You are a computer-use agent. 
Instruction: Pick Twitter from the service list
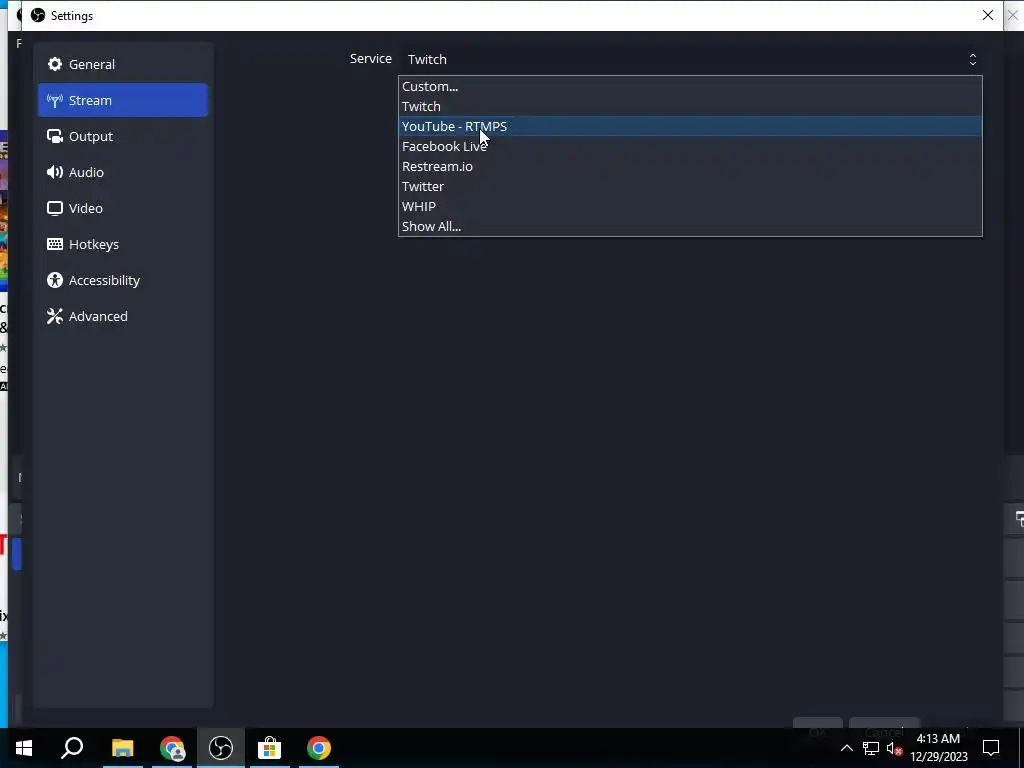690,186
